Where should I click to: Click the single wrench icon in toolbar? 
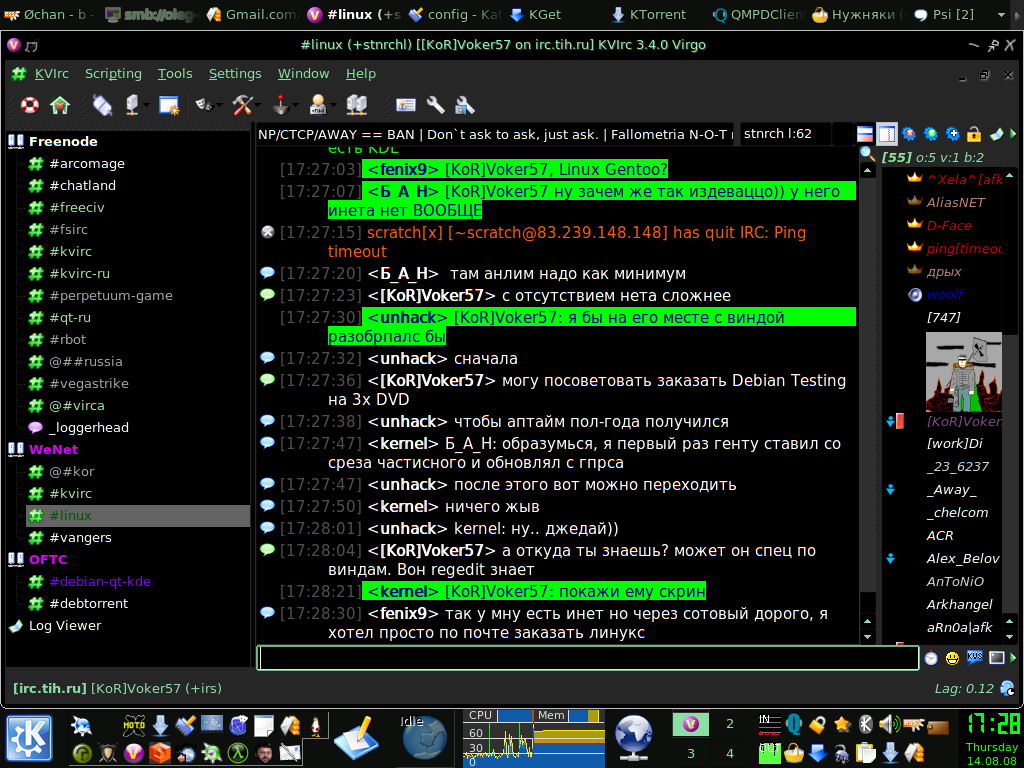(435, 104)
